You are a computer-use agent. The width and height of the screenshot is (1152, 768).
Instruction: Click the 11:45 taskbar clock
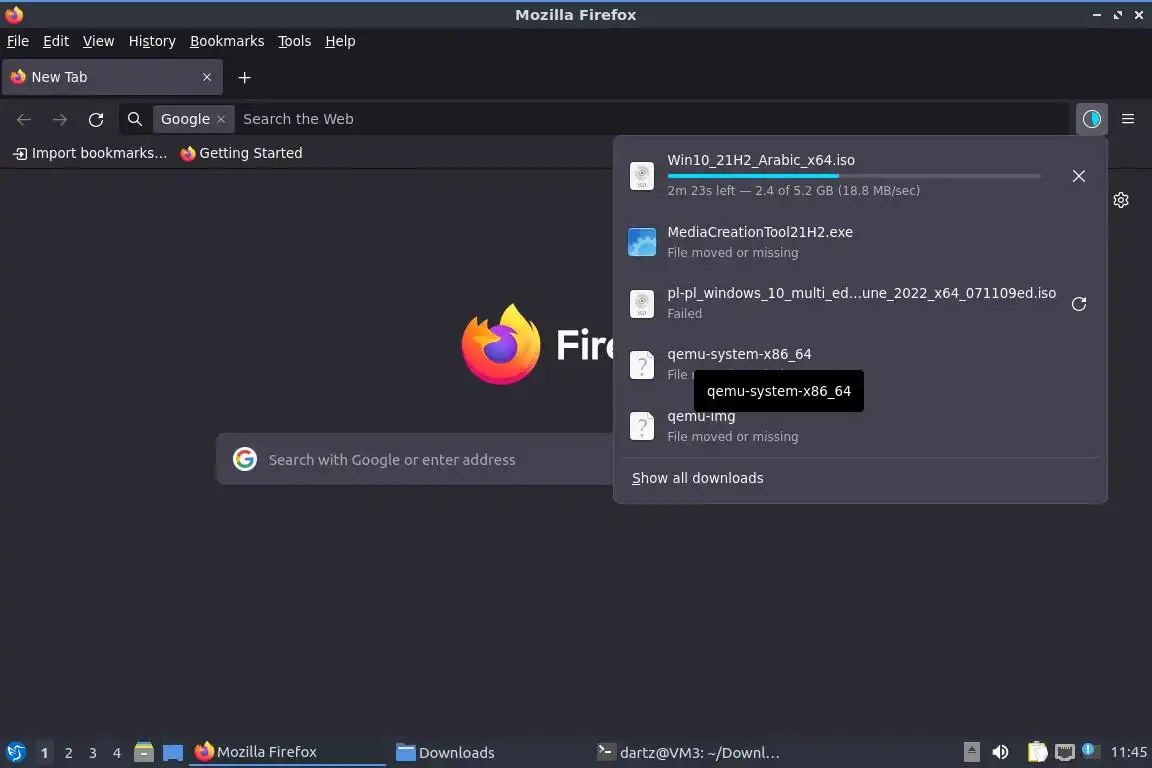tap(1128, 753)
